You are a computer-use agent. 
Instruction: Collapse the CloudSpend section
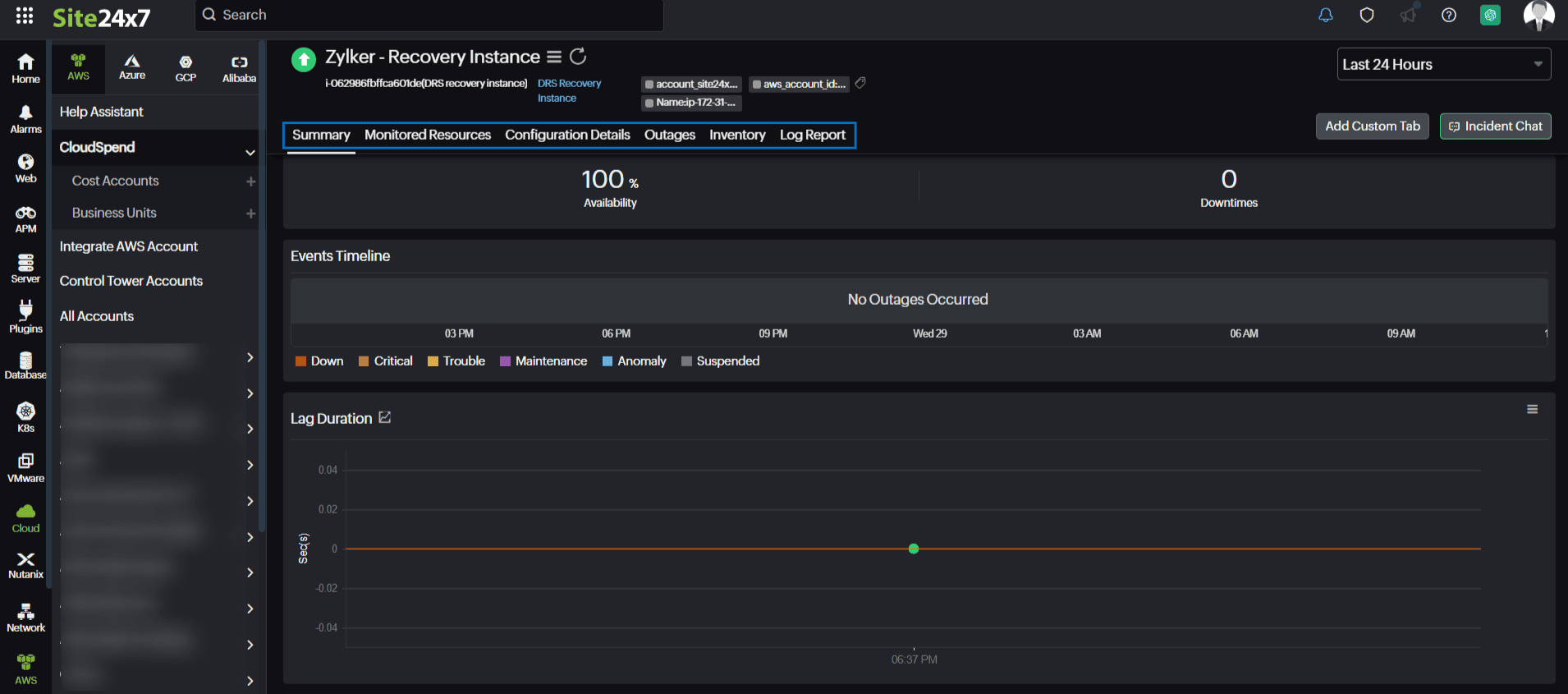[x=250, y=152]
